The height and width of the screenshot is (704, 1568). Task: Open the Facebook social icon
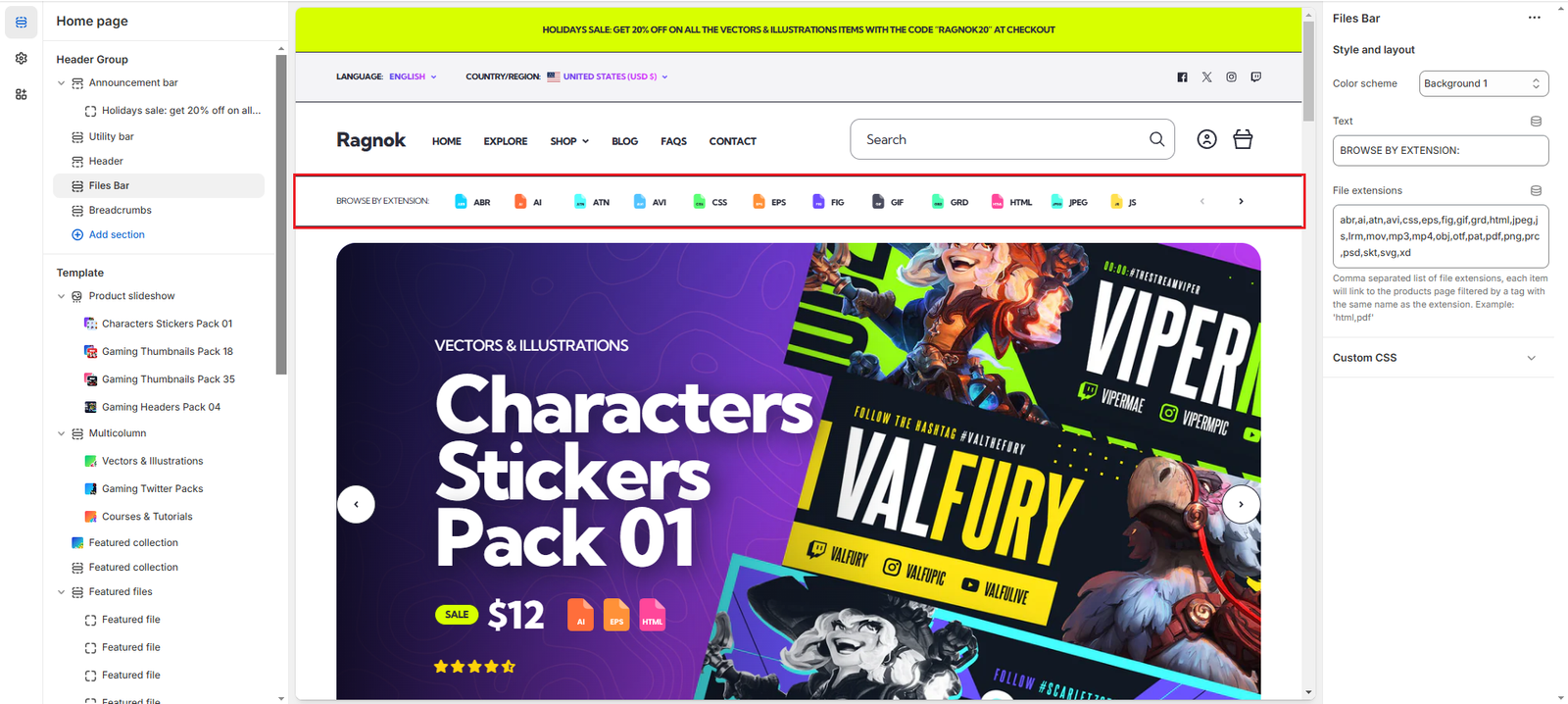click(x=1182, y=76)
